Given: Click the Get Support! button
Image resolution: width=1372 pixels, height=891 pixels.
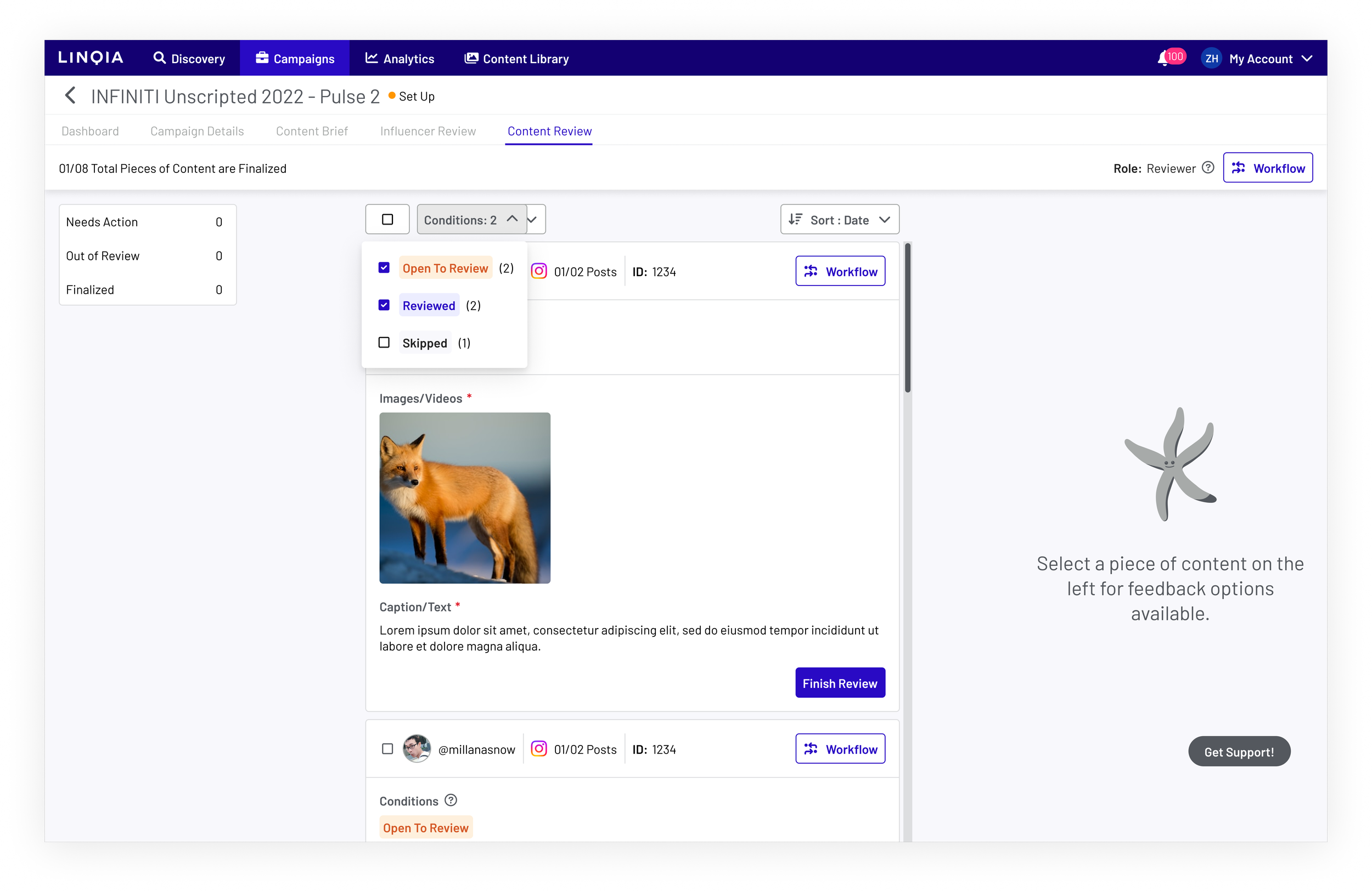Looking at the screenshot, I should pos(1239,751).
